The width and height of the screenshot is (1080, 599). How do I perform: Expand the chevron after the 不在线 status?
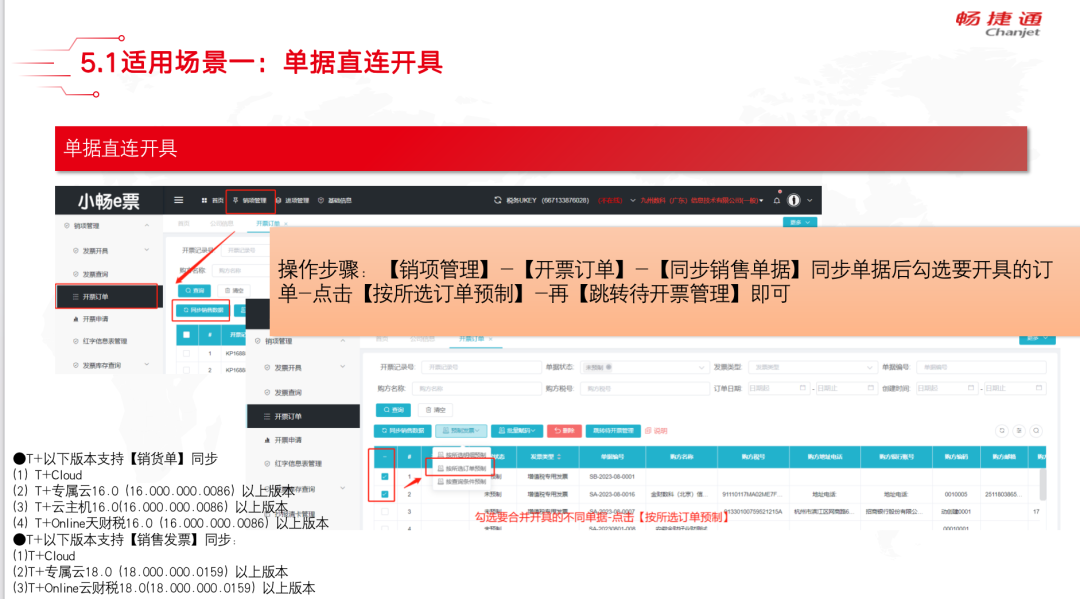[632, 200]
